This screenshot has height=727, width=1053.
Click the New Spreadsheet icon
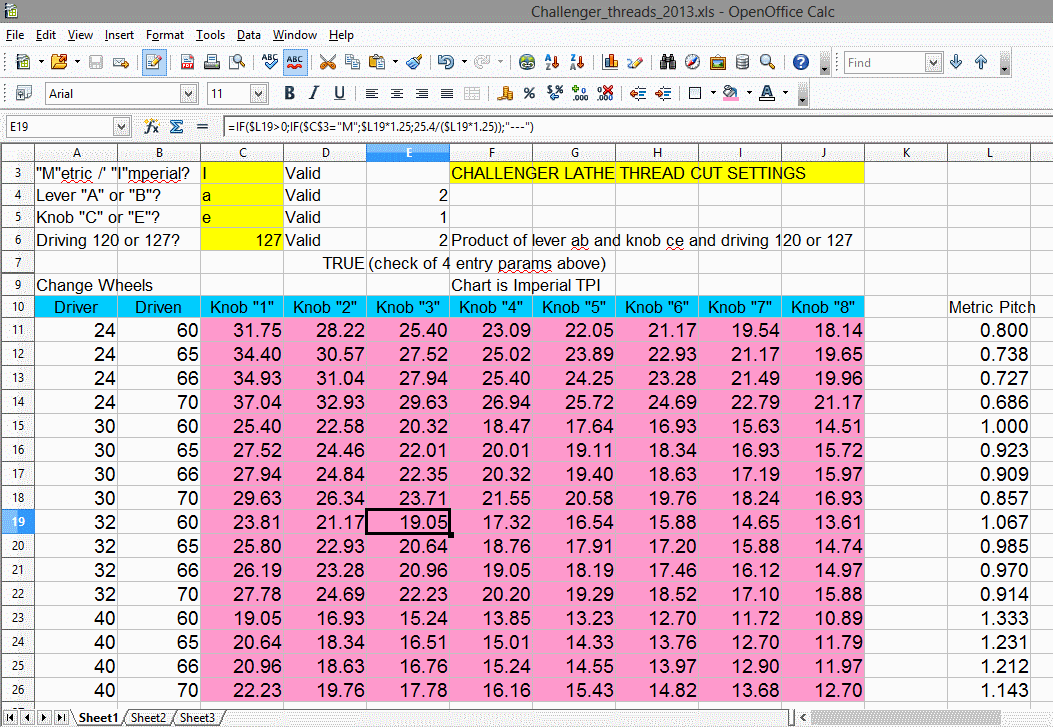click(x=23, y=62)
